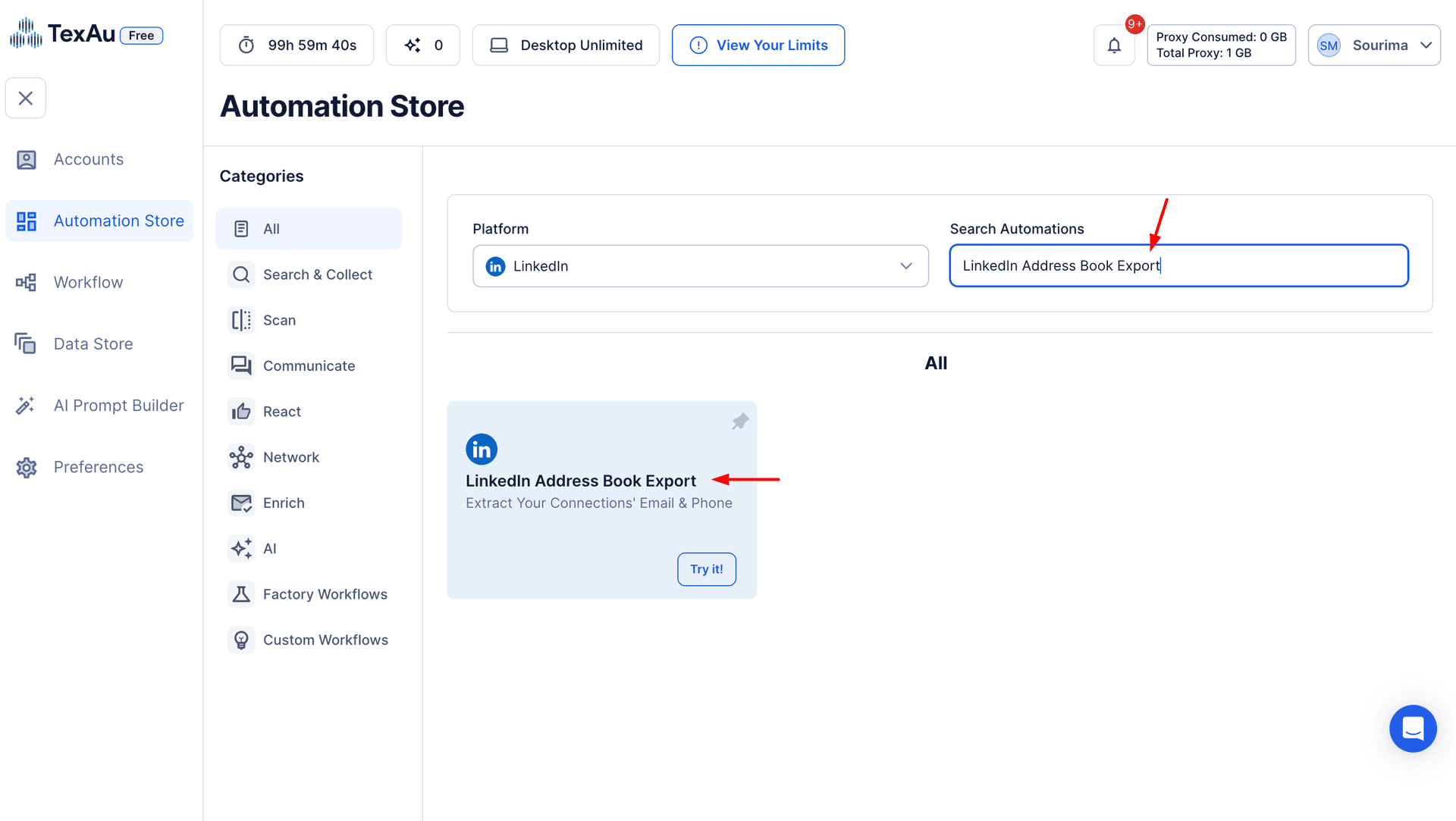Click the Accounts person icon
Viewport: 1456px width, 821px height.
pos(27,159)
